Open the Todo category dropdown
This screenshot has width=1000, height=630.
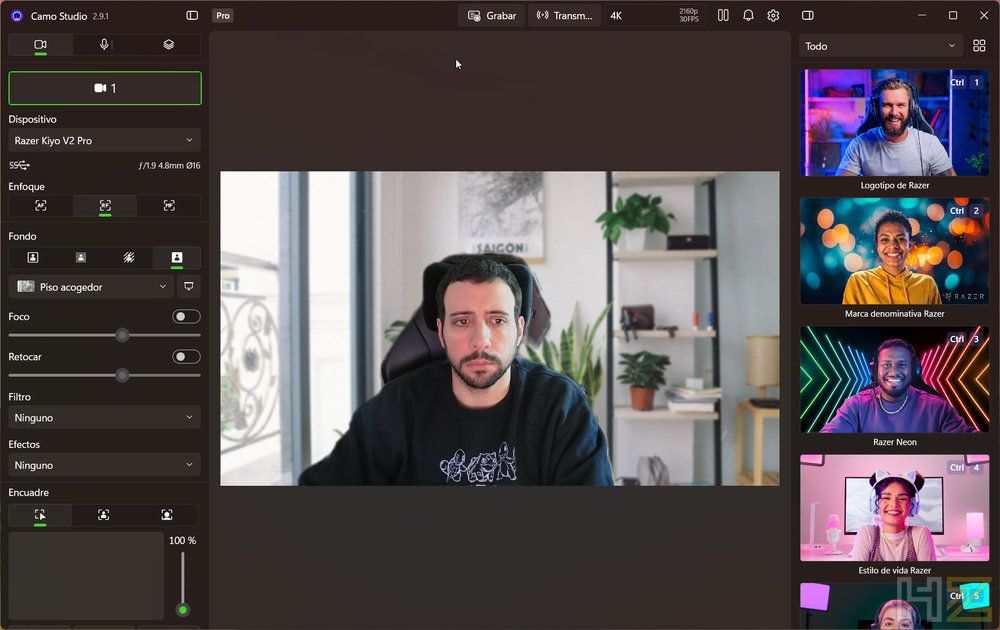881,46
